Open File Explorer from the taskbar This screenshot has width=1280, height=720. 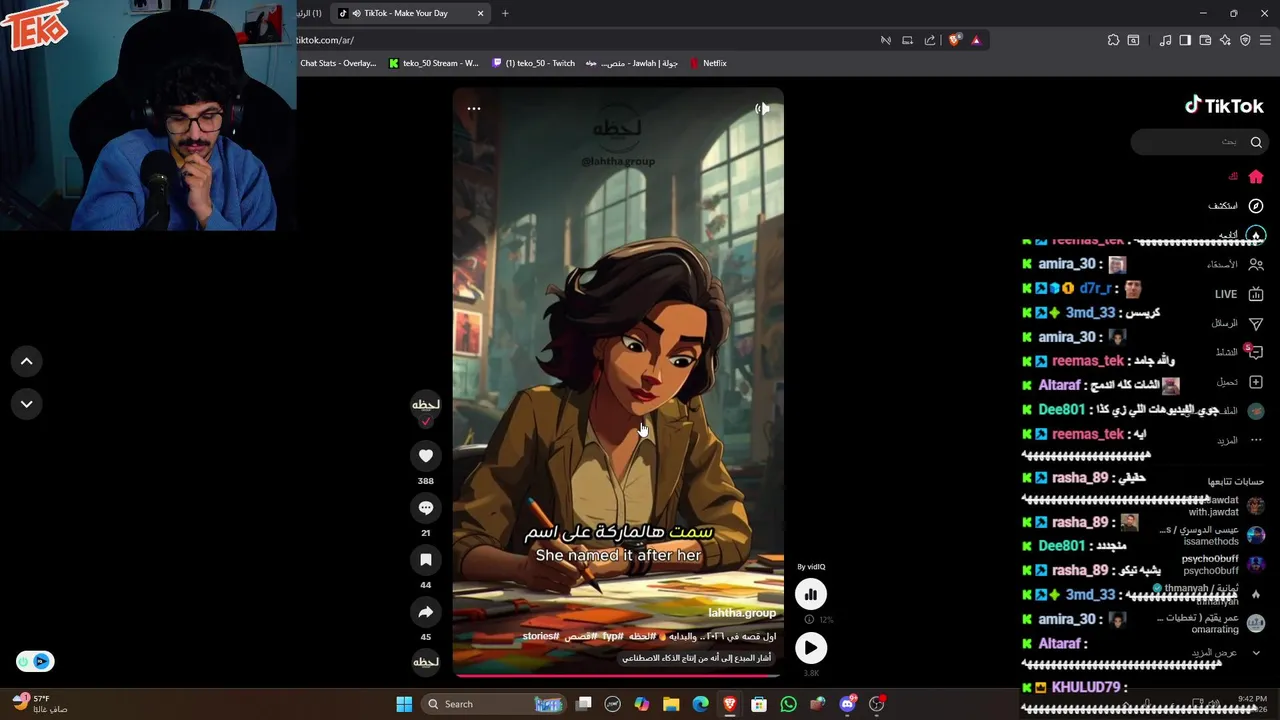pos(671,704)
